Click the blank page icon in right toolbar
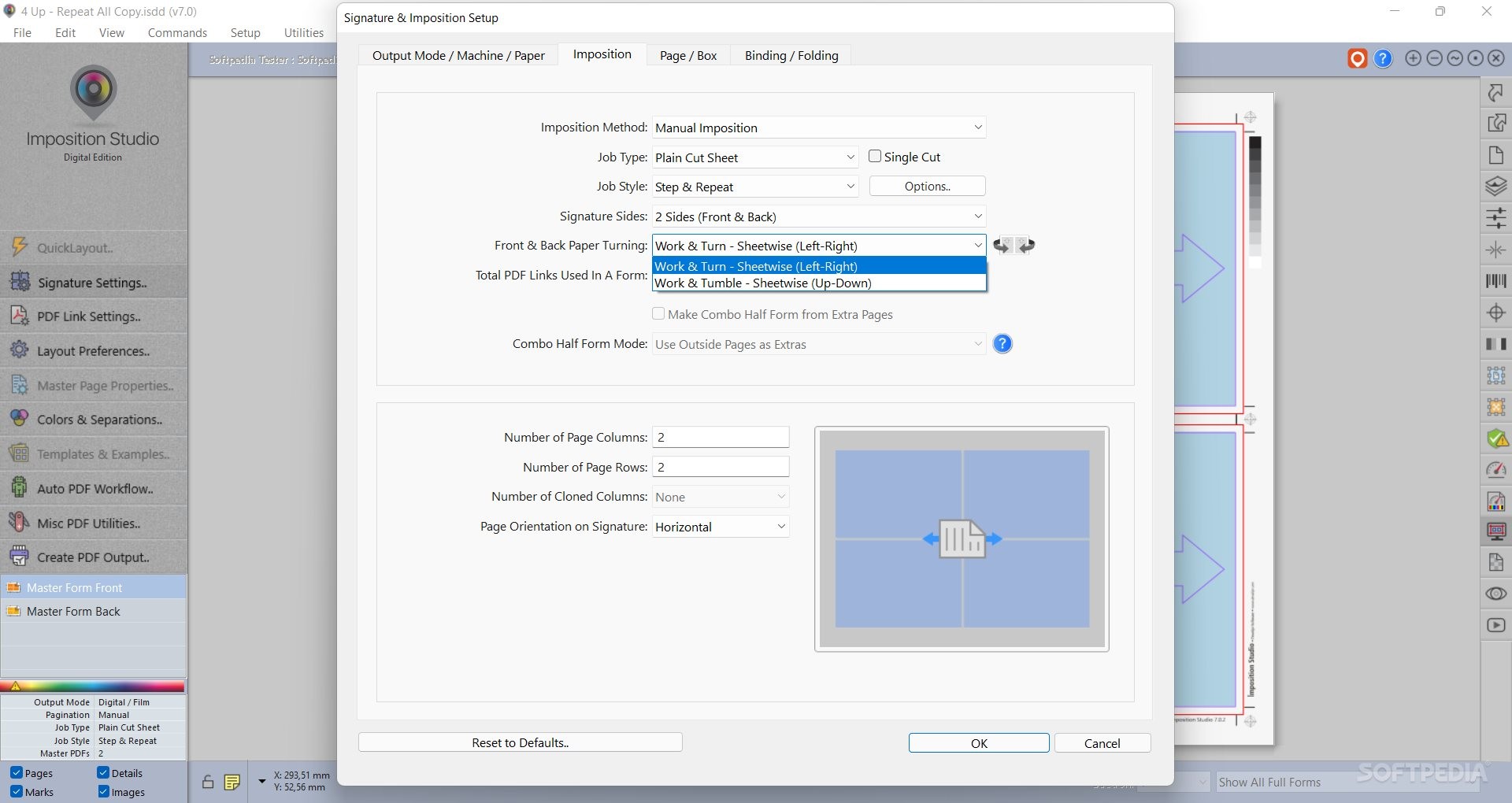Viewport: 1512px width, 803px height. [1495, 155]
